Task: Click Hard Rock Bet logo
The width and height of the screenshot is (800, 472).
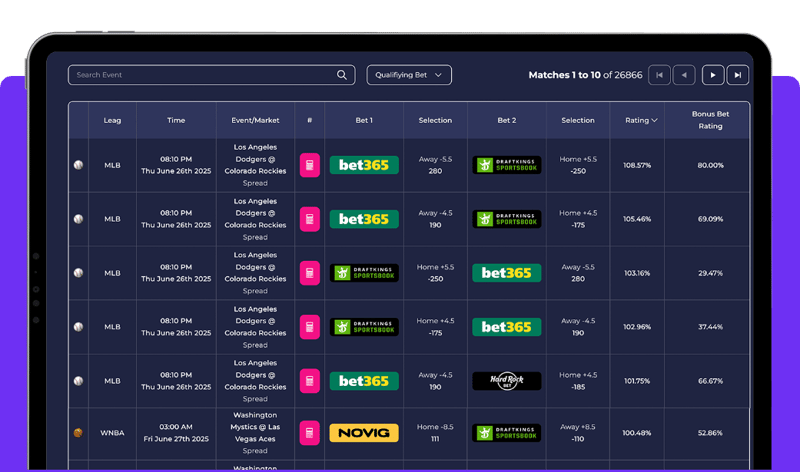Action: [507, 381]
